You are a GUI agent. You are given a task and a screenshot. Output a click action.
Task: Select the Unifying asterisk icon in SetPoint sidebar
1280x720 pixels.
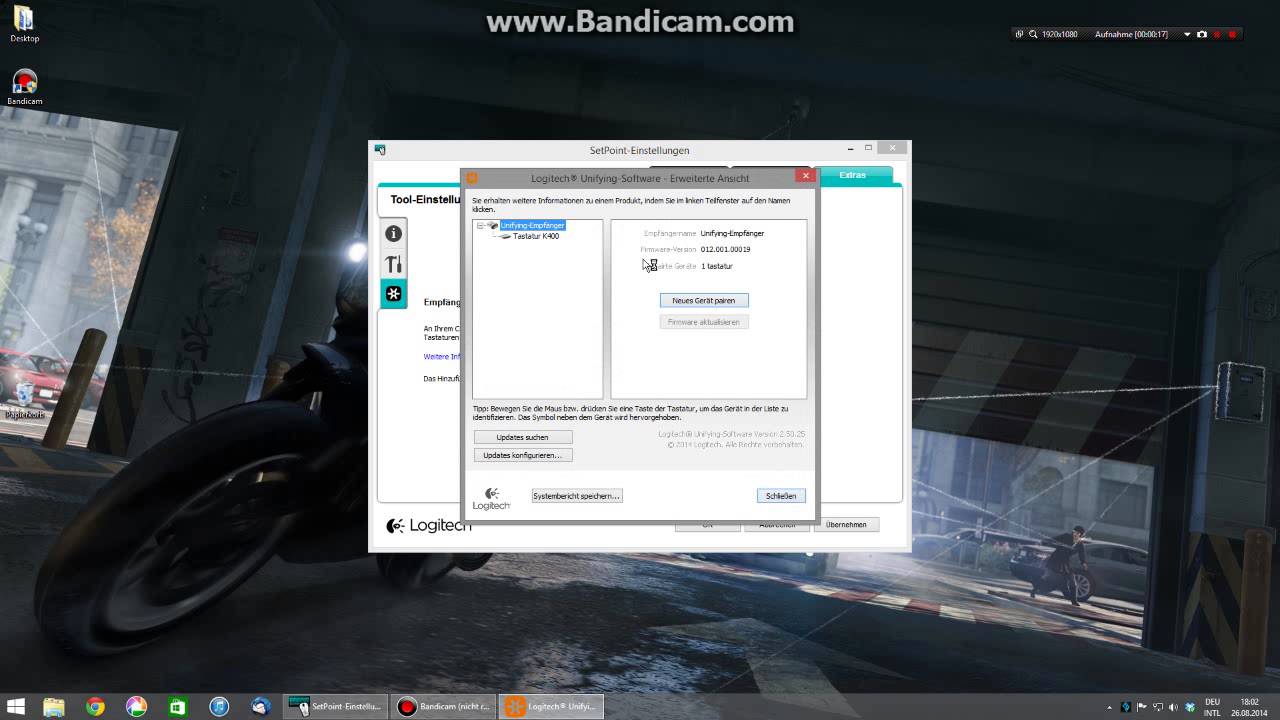point(393,294)
